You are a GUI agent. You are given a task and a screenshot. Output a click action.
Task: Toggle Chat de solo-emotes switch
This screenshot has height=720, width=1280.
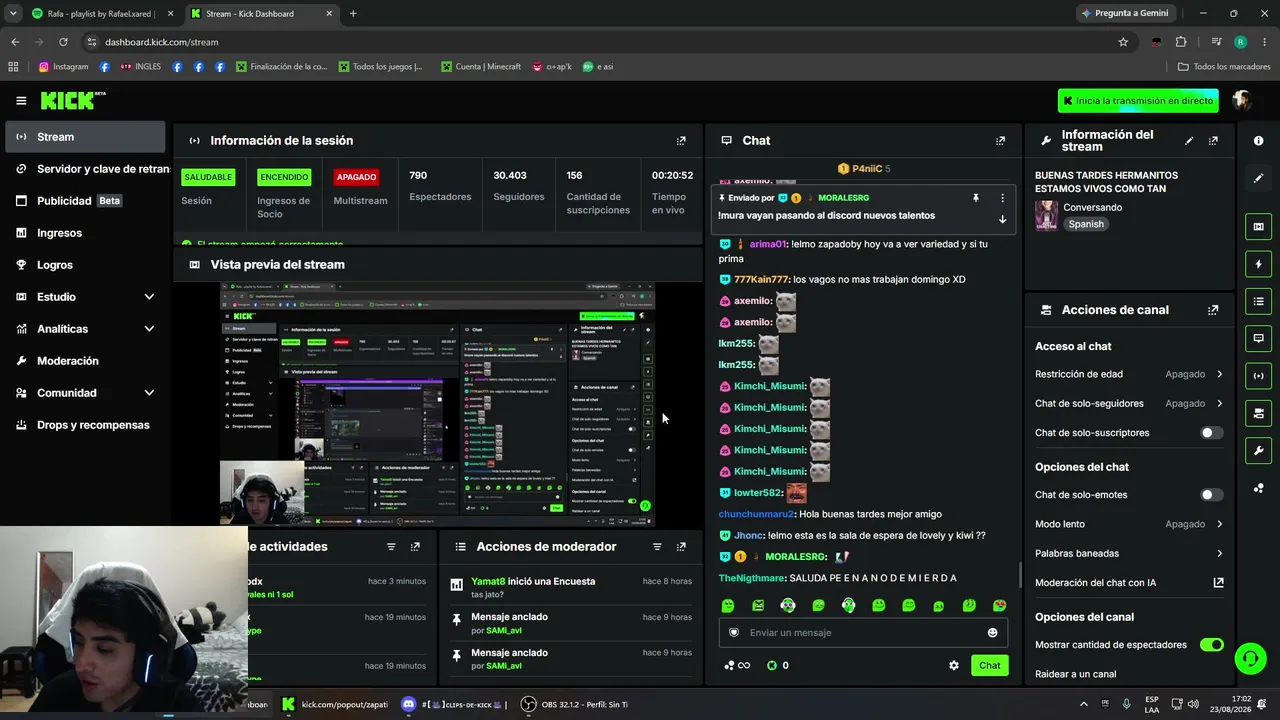click(1211, 495)
